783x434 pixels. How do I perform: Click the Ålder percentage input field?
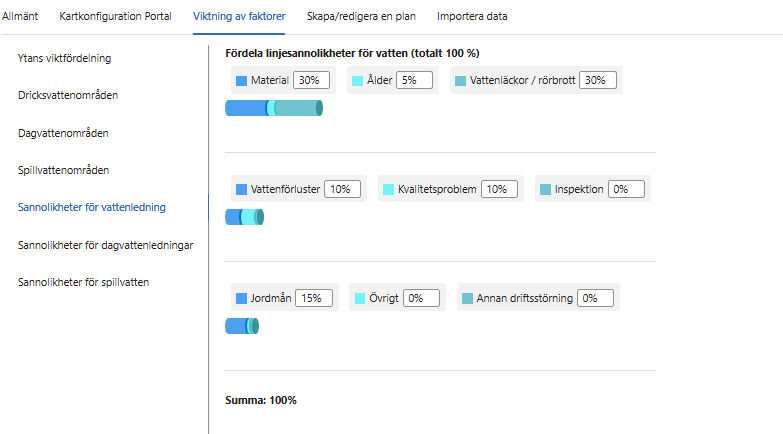coord(414,80)
